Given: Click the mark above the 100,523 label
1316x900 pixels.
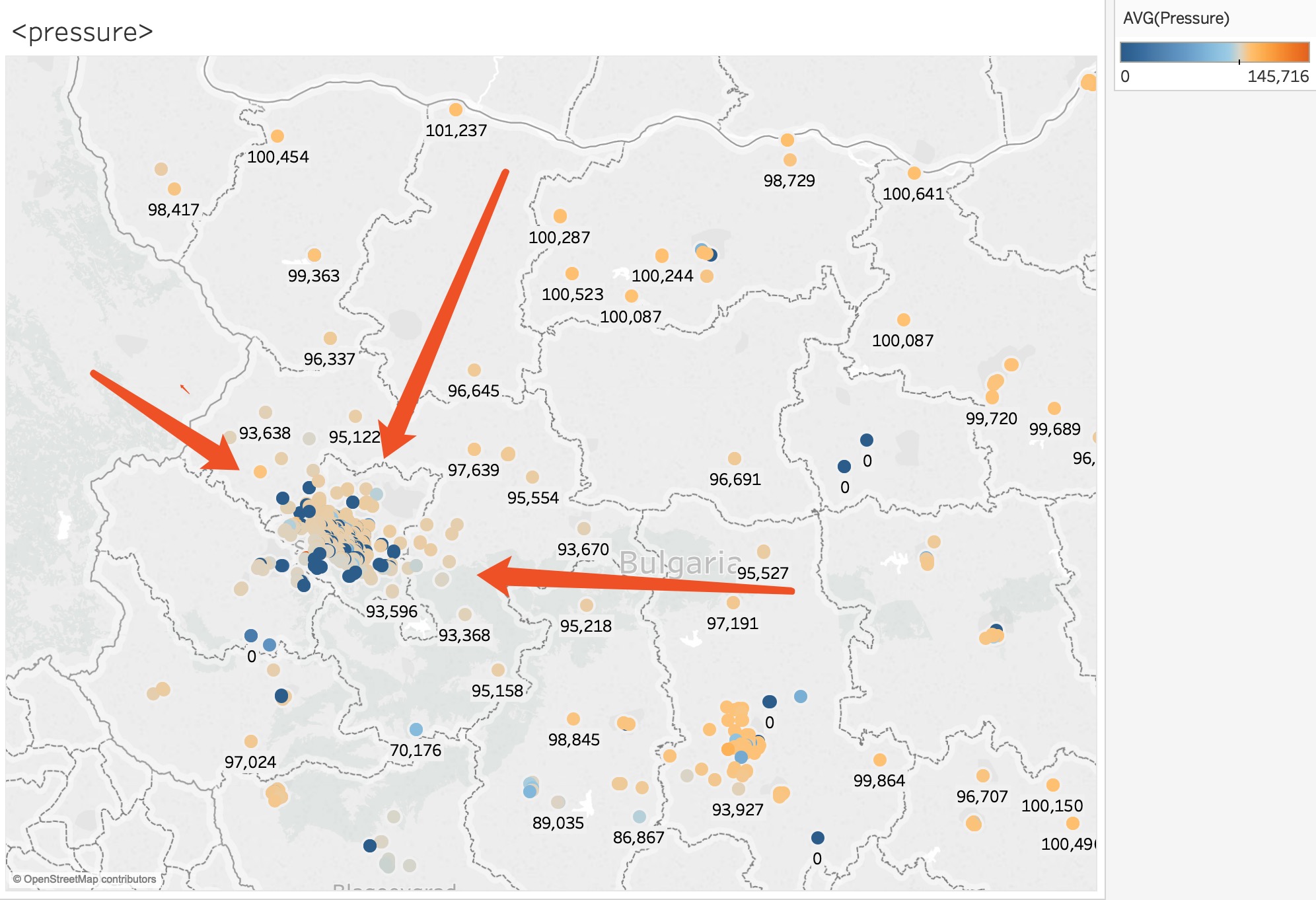Looking at the screenshot, I should point(572,274).
